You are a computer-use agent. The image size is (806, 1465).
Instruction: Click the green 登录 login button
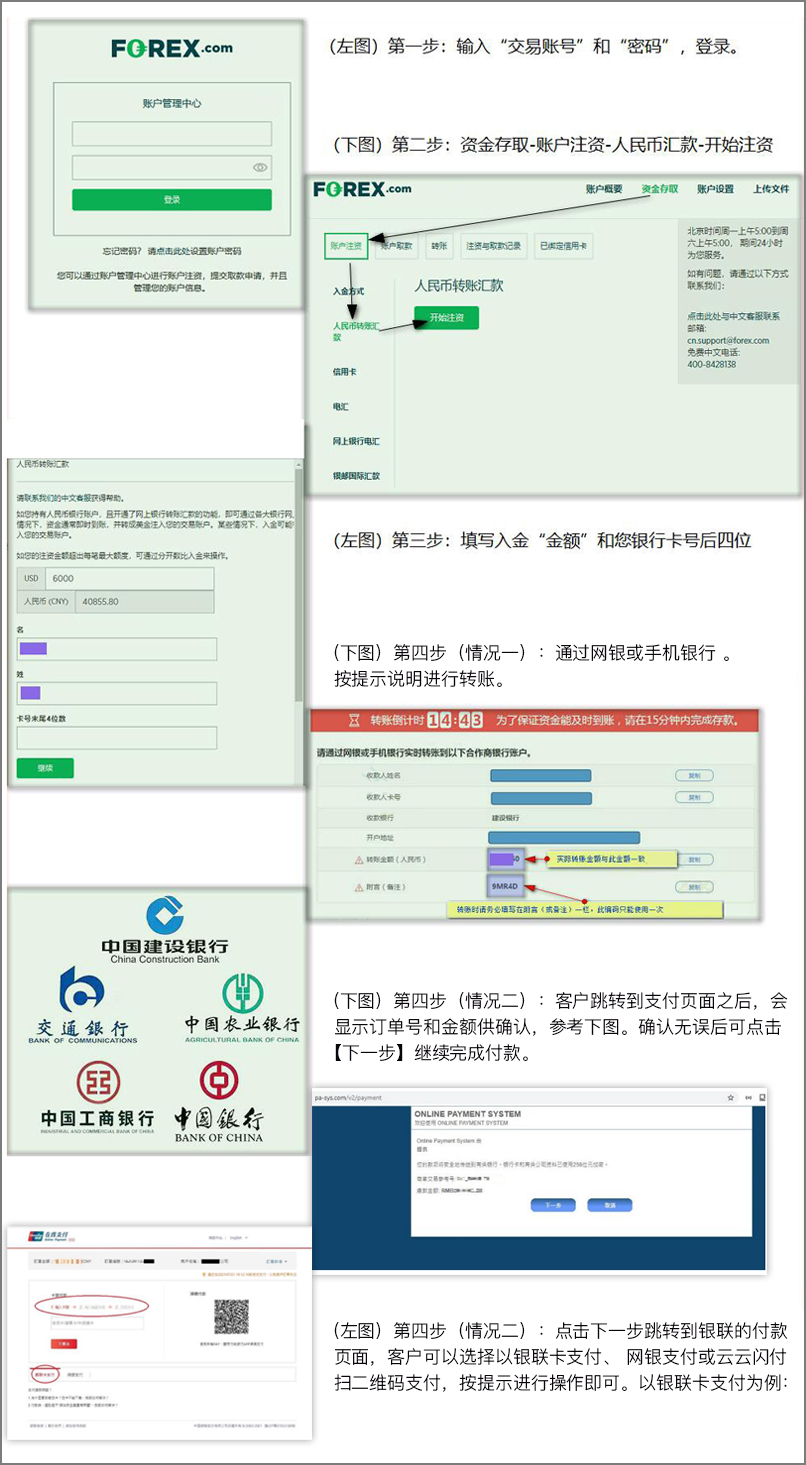click(171, 200)
